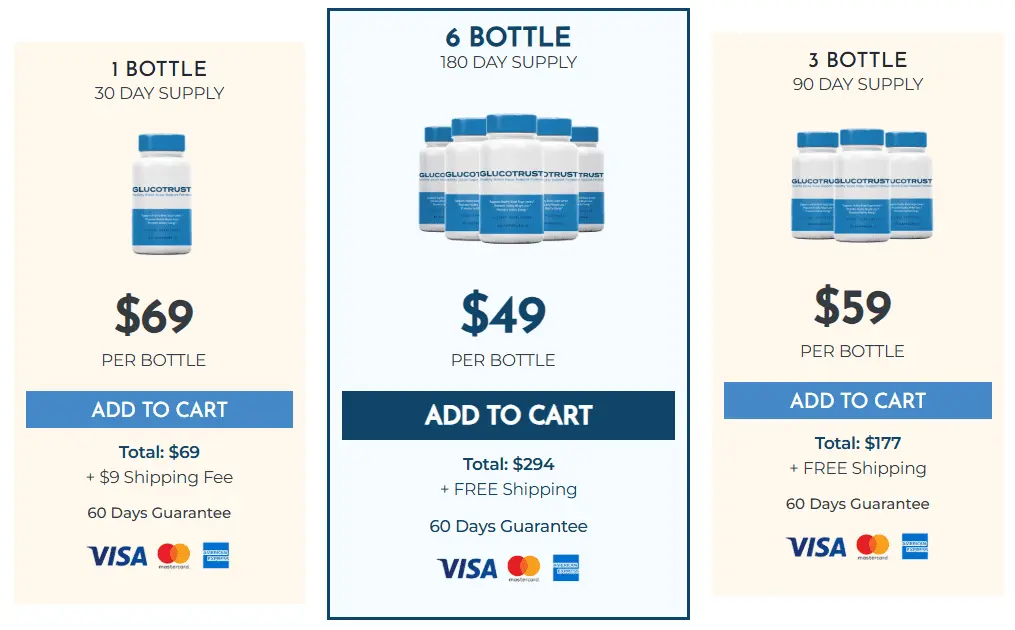The image size is (1015, 630).
Task: Click Visa logo under 3 Bottle offer
Action: [x=816, y=547]
